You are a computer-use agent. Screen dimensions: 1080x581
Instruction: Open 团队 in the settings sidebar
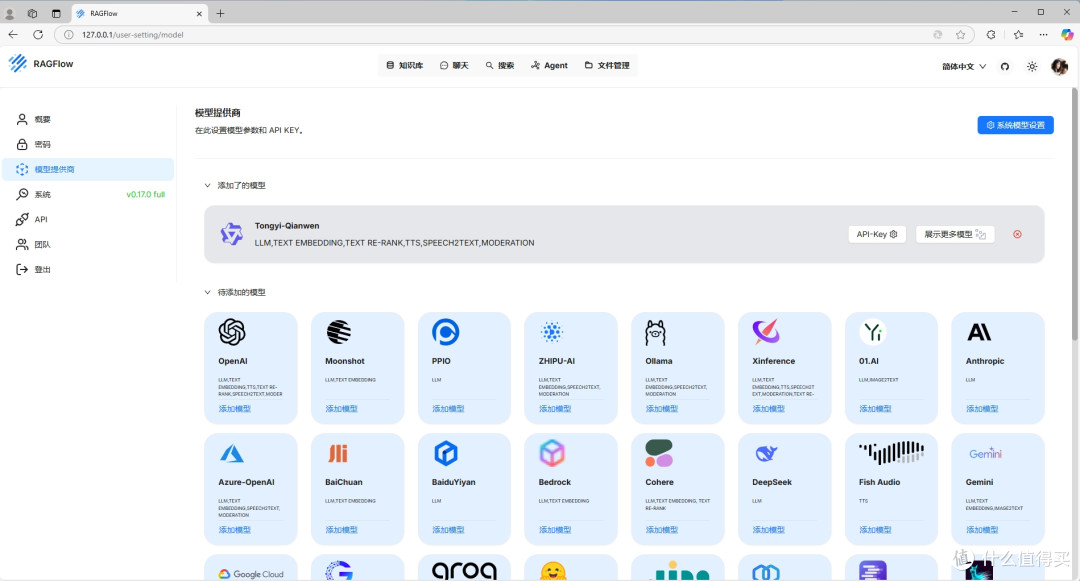pos(88,244)
